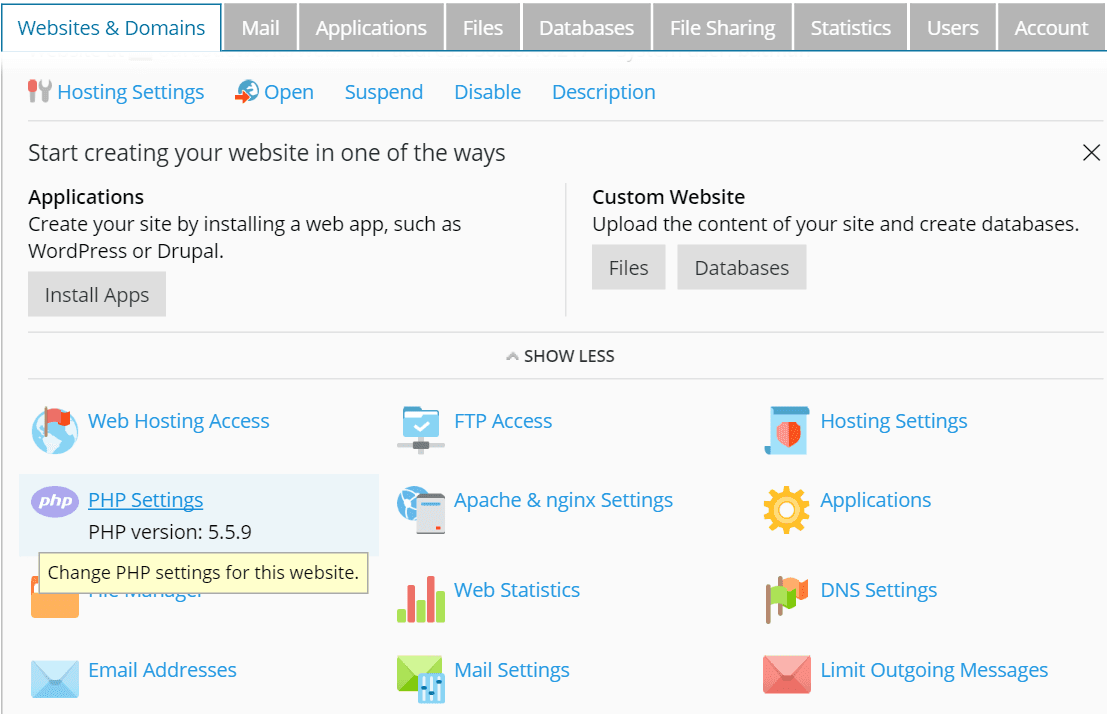Click the Email Addresses envelope icon
Image resolution: width=1107 pixels, height=714 pixels.
(54, 678)
